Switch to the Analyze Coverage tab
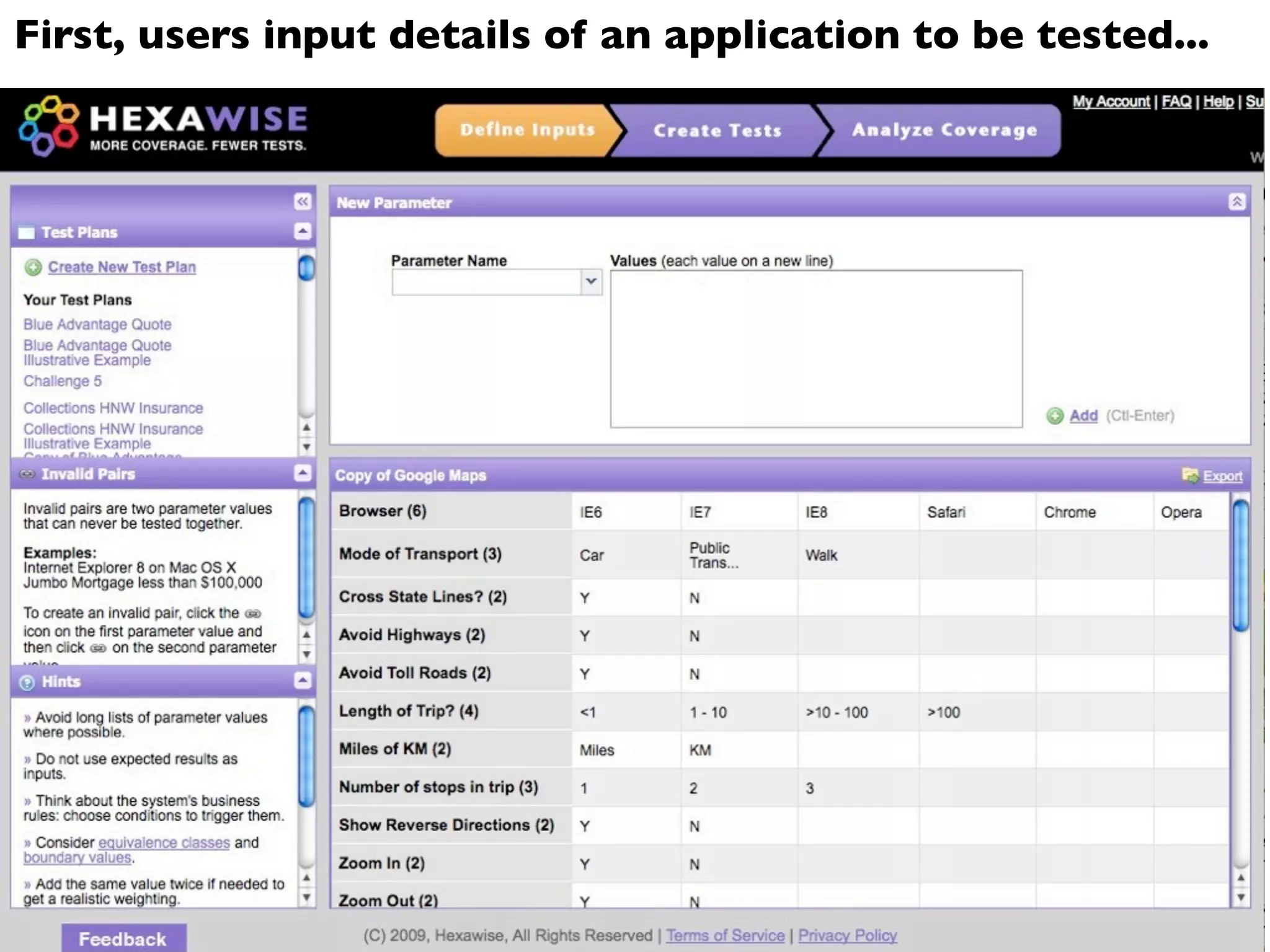 (x=944, y=130)
